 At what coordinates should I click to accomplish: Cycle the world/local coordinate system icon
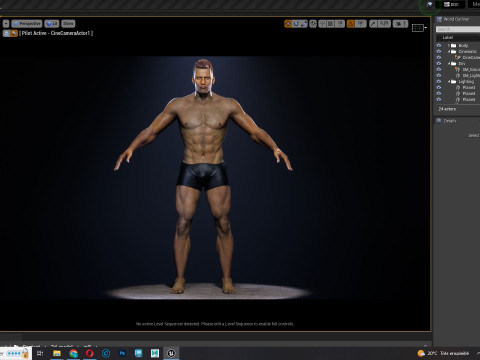(313, 24)
